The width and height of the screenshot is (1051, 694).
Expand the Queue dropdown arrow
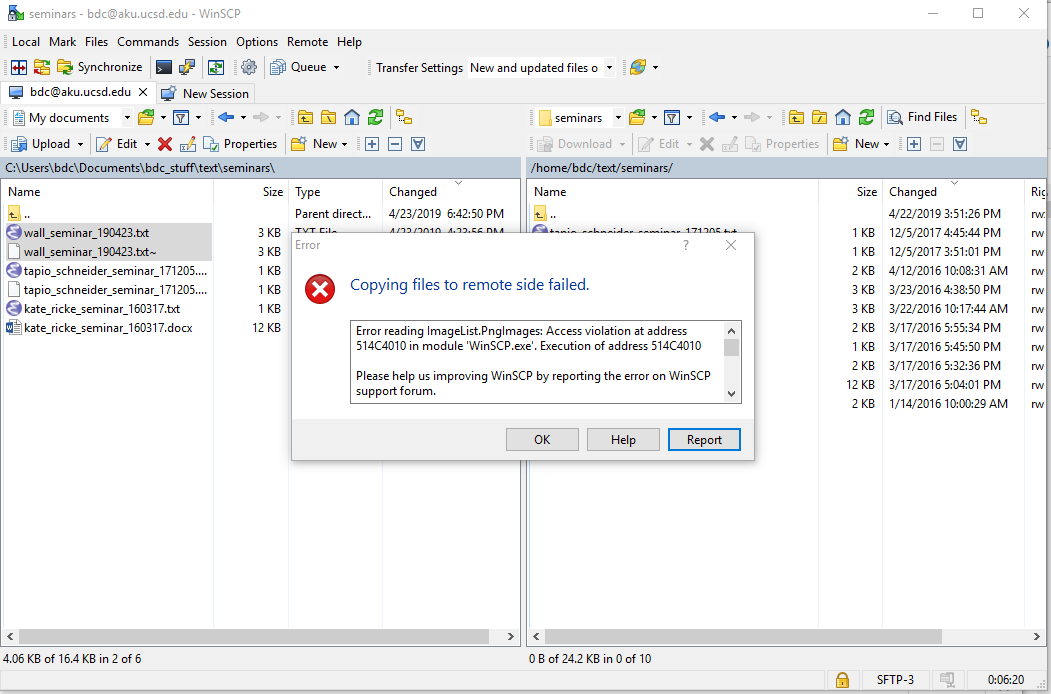pos(336,68)
